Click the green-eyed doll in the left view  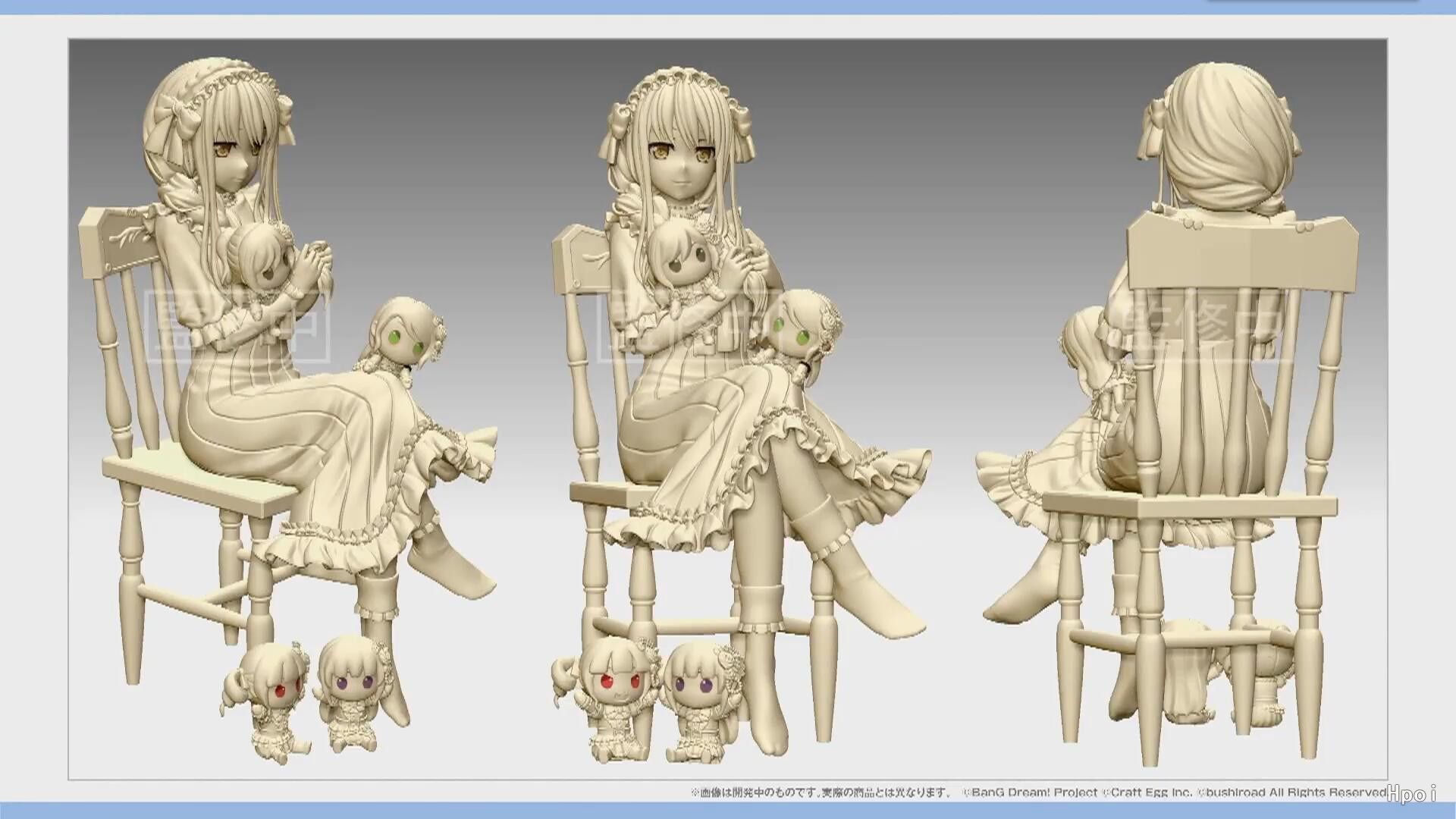(405, 334)
